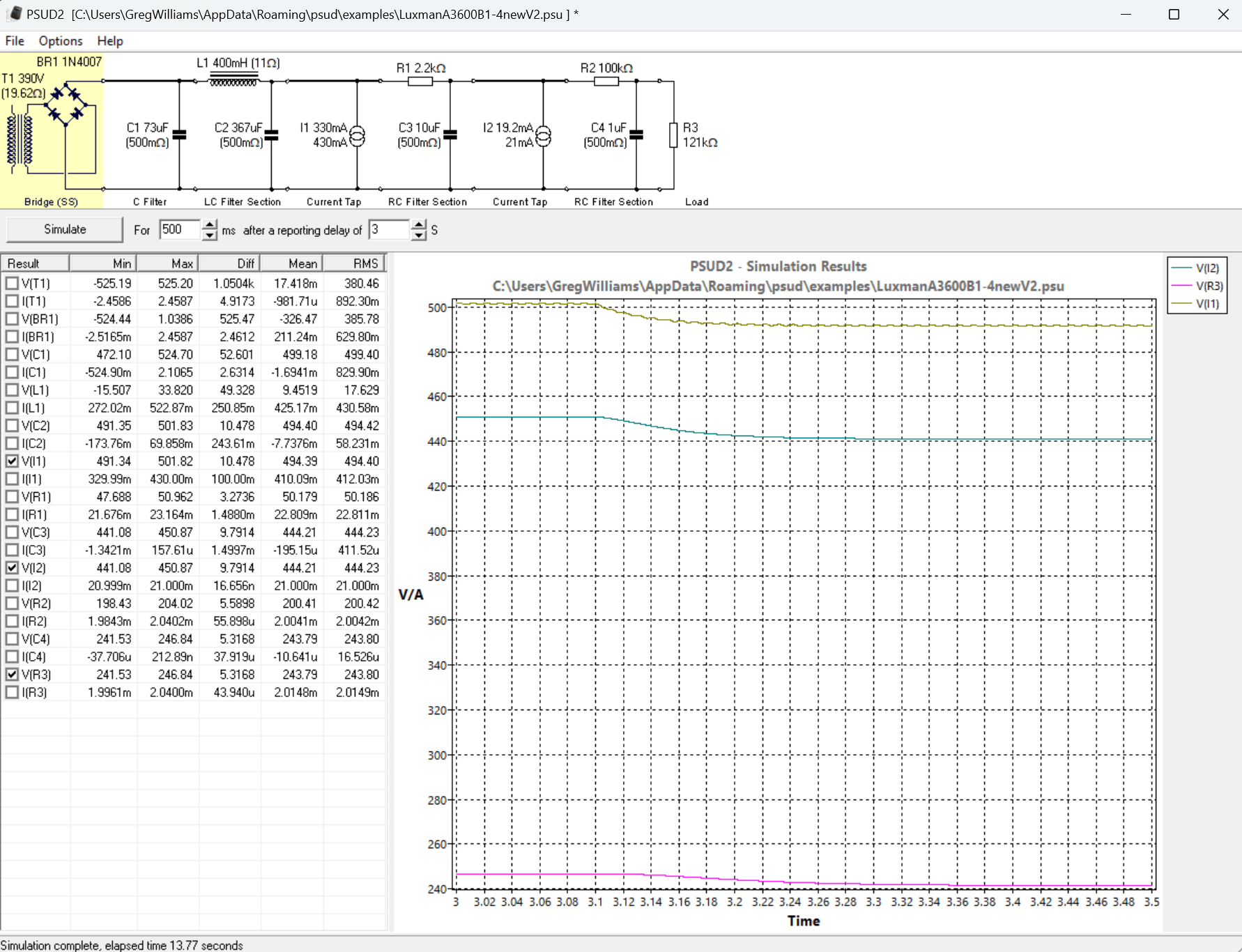This screenshot has width=1242, height=952.
Task: Click the Simulate button
Action: coord(65,229)
